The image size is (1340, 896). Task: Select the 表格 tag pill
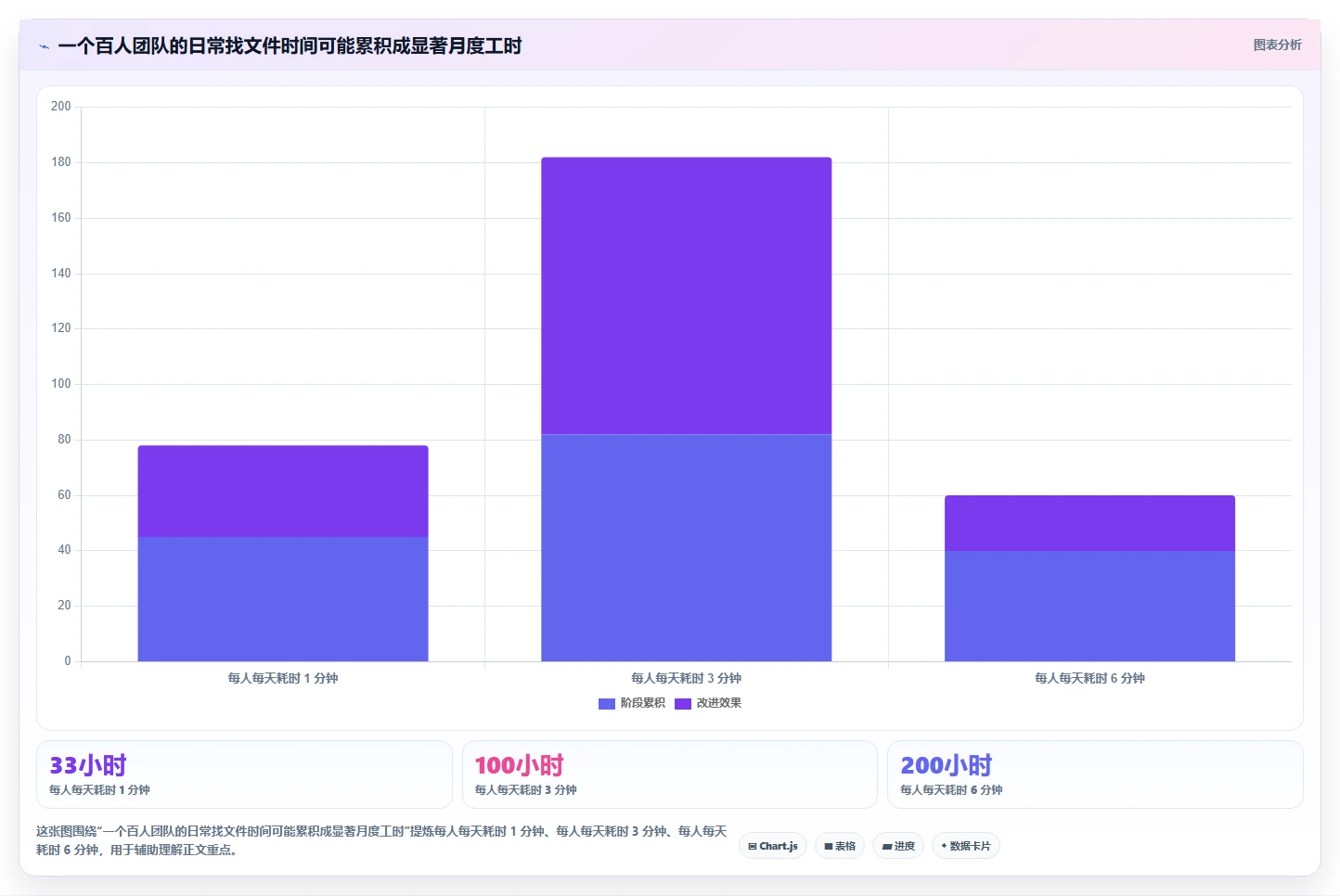pyautogui.click(x=840, y=846)
